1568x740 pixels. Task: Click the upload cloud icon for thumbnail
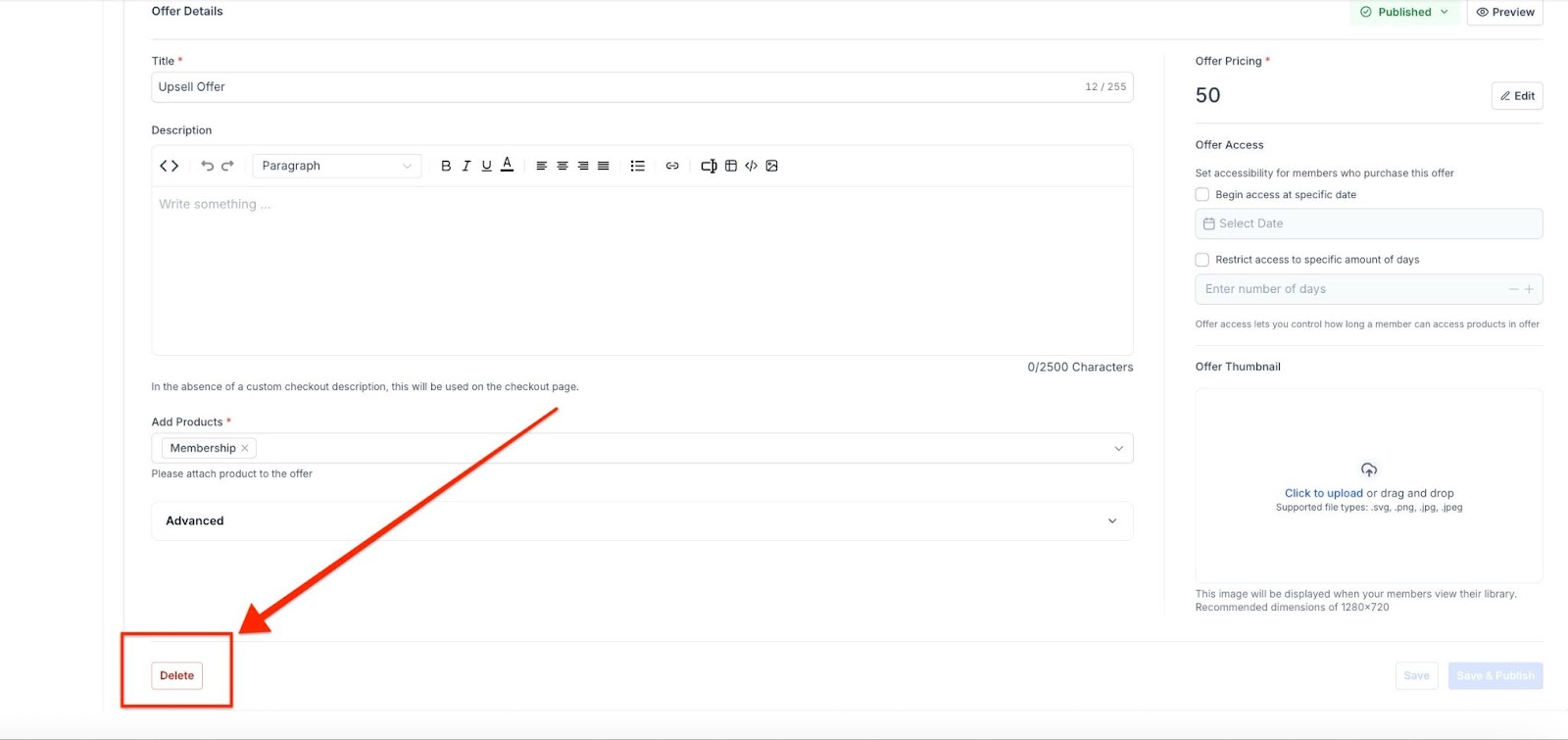pyautogui.click(x=1369, y=469)
